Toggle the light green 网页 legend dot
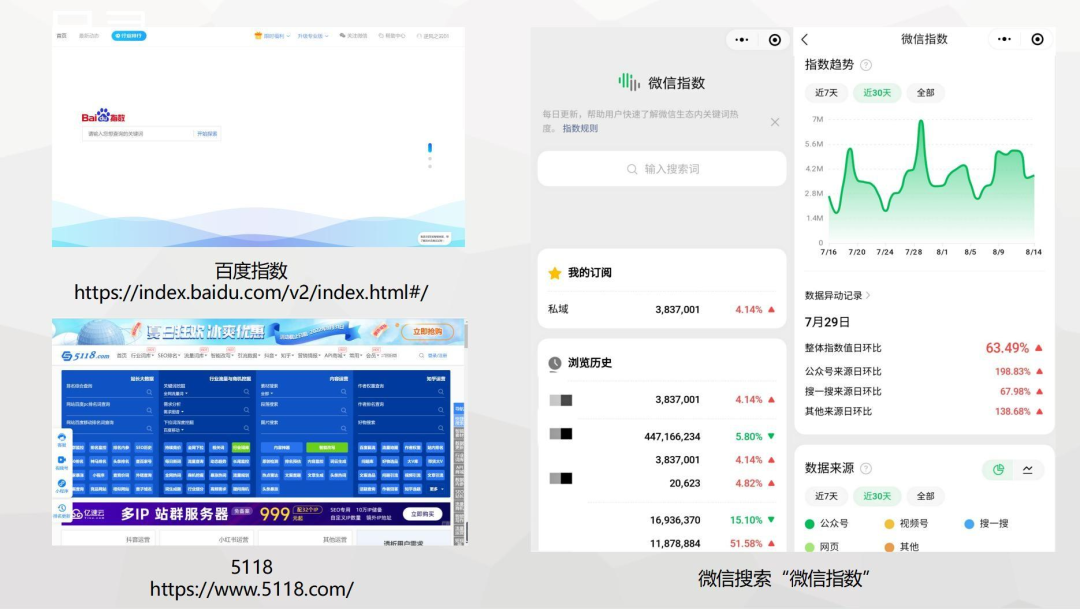 [x=810, y=547]
